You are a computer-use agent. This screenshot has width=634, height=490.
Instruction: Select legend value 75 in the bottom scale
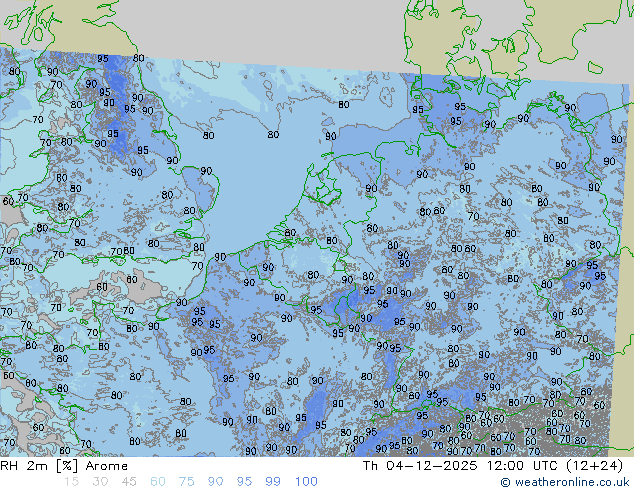[x=186, y=482]
